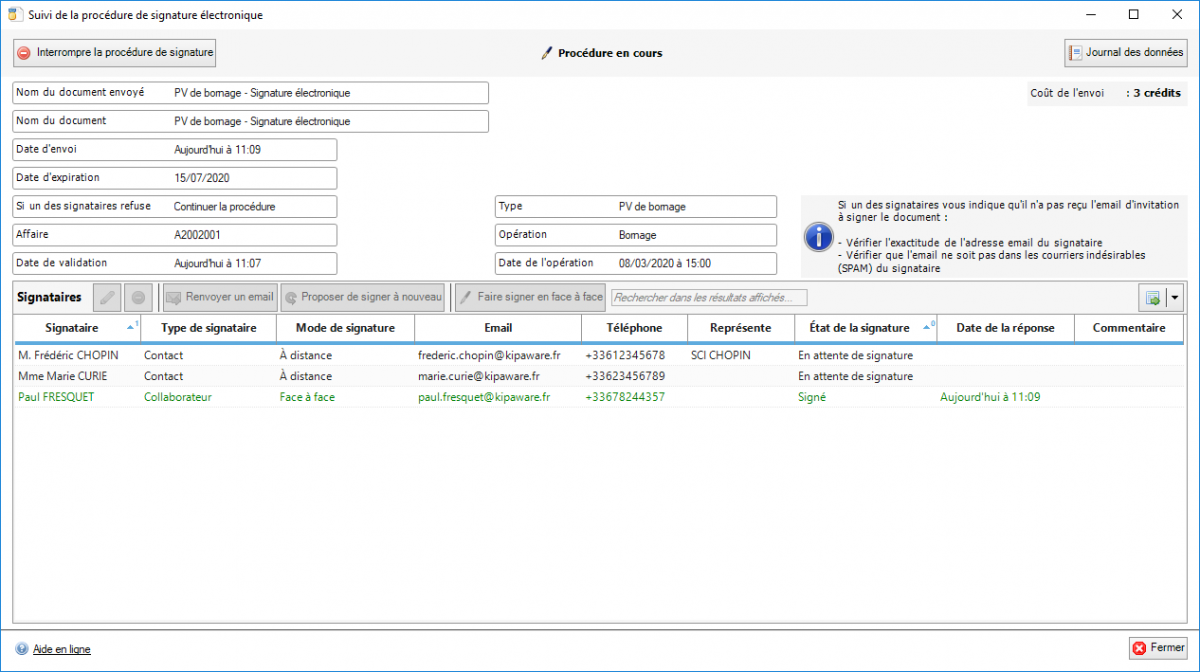Sort by Signataire column header
1200x672 pixels.
point(72,328)
